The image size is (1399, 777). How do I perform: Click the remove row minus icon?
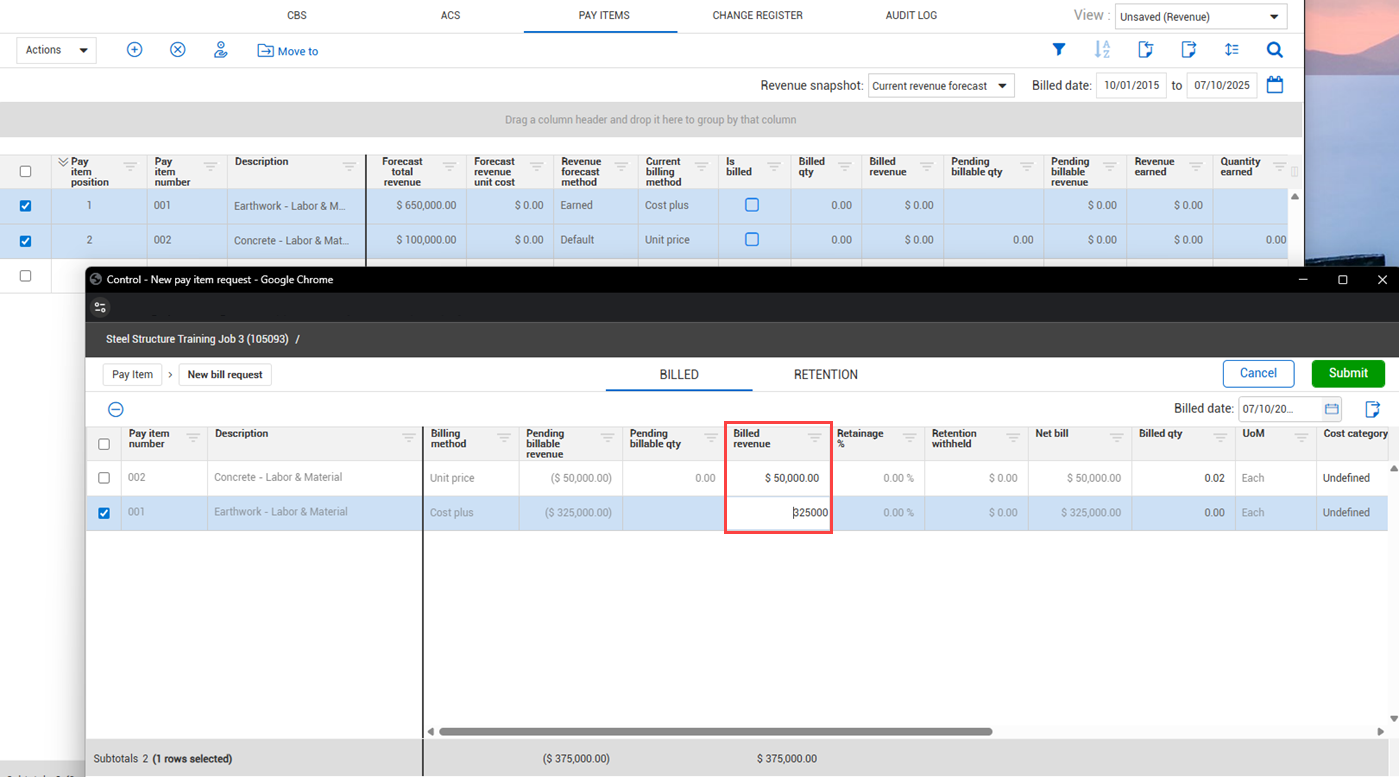pyautogui.click(x=116, y=409)
